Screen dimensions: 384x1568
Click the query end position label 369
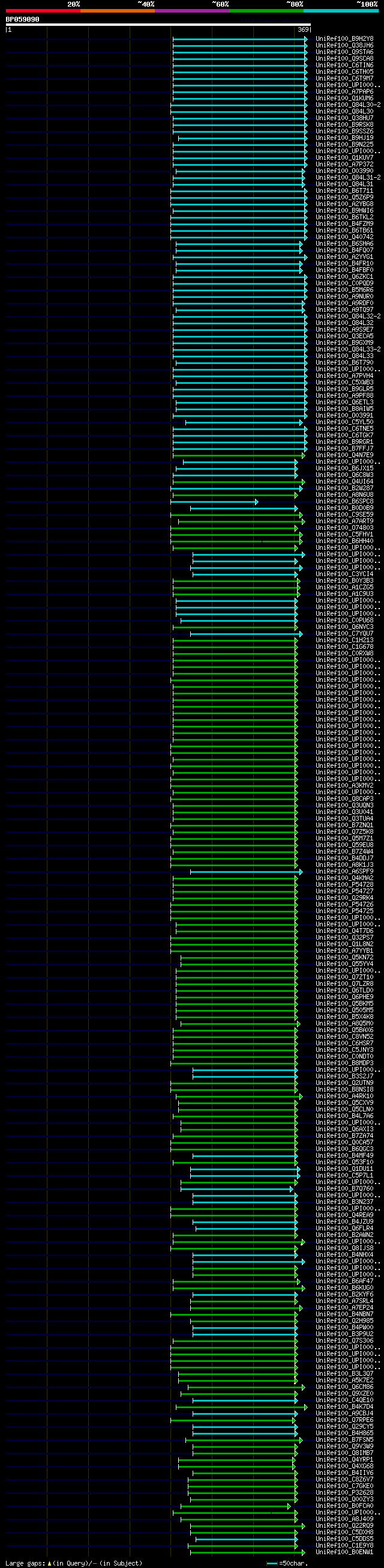[303, 30]
